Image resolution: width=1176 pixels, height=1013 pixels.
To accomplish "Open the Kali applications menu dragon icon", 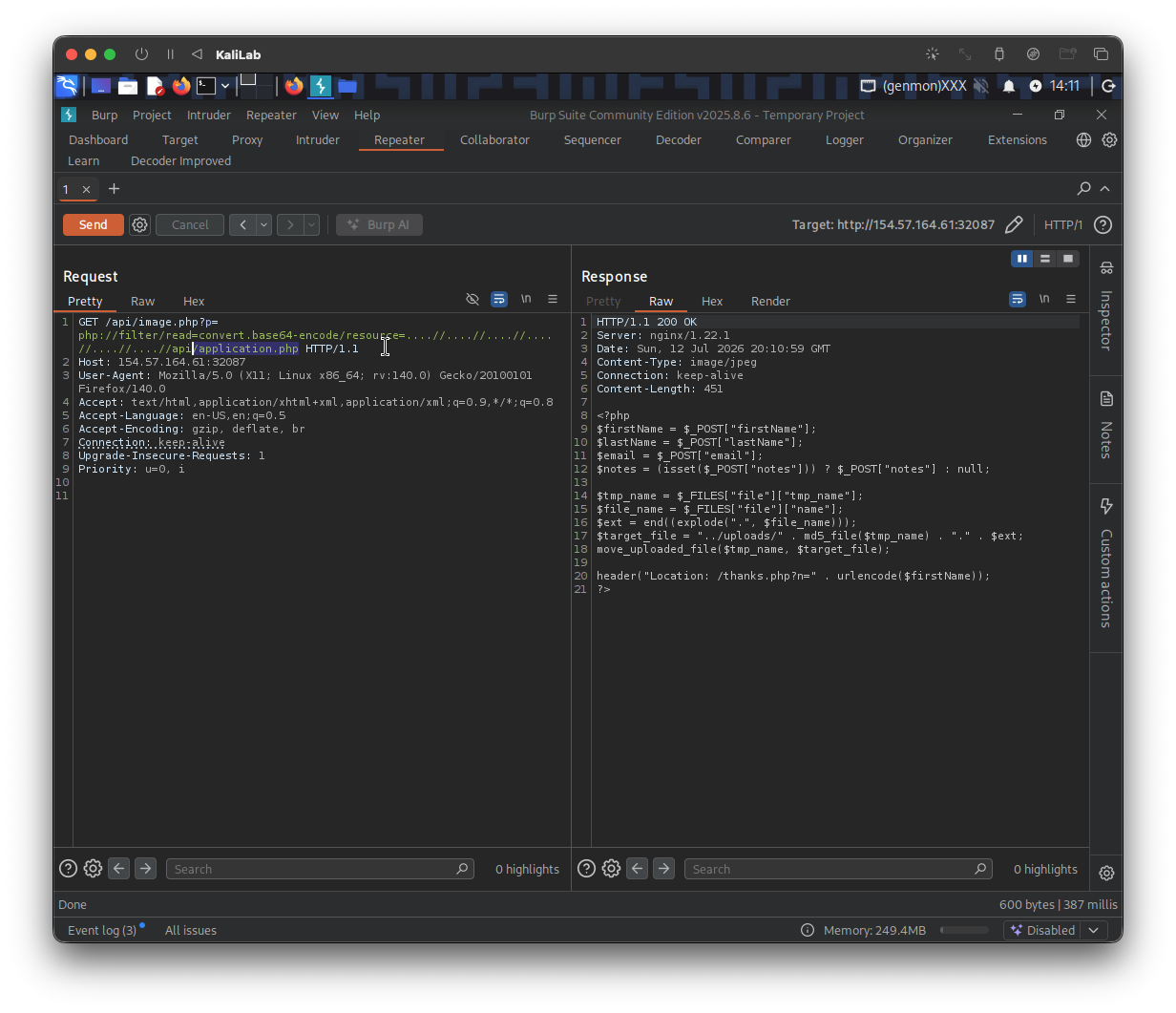I will tap(67, 86).
